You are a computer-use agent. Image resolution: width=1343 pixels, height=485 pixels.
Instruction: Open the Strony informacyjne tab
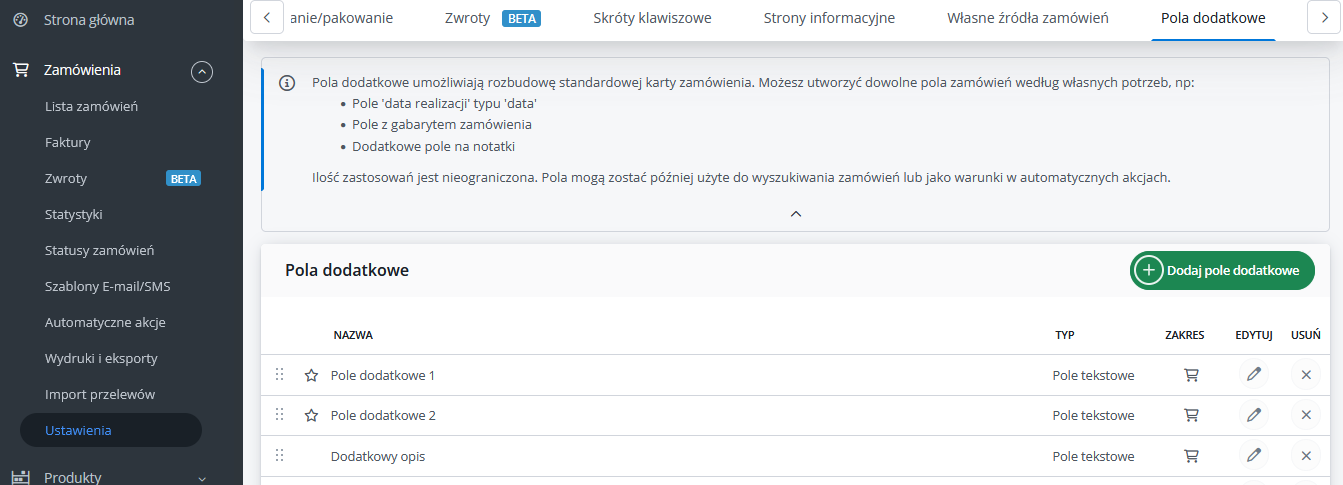829,18
